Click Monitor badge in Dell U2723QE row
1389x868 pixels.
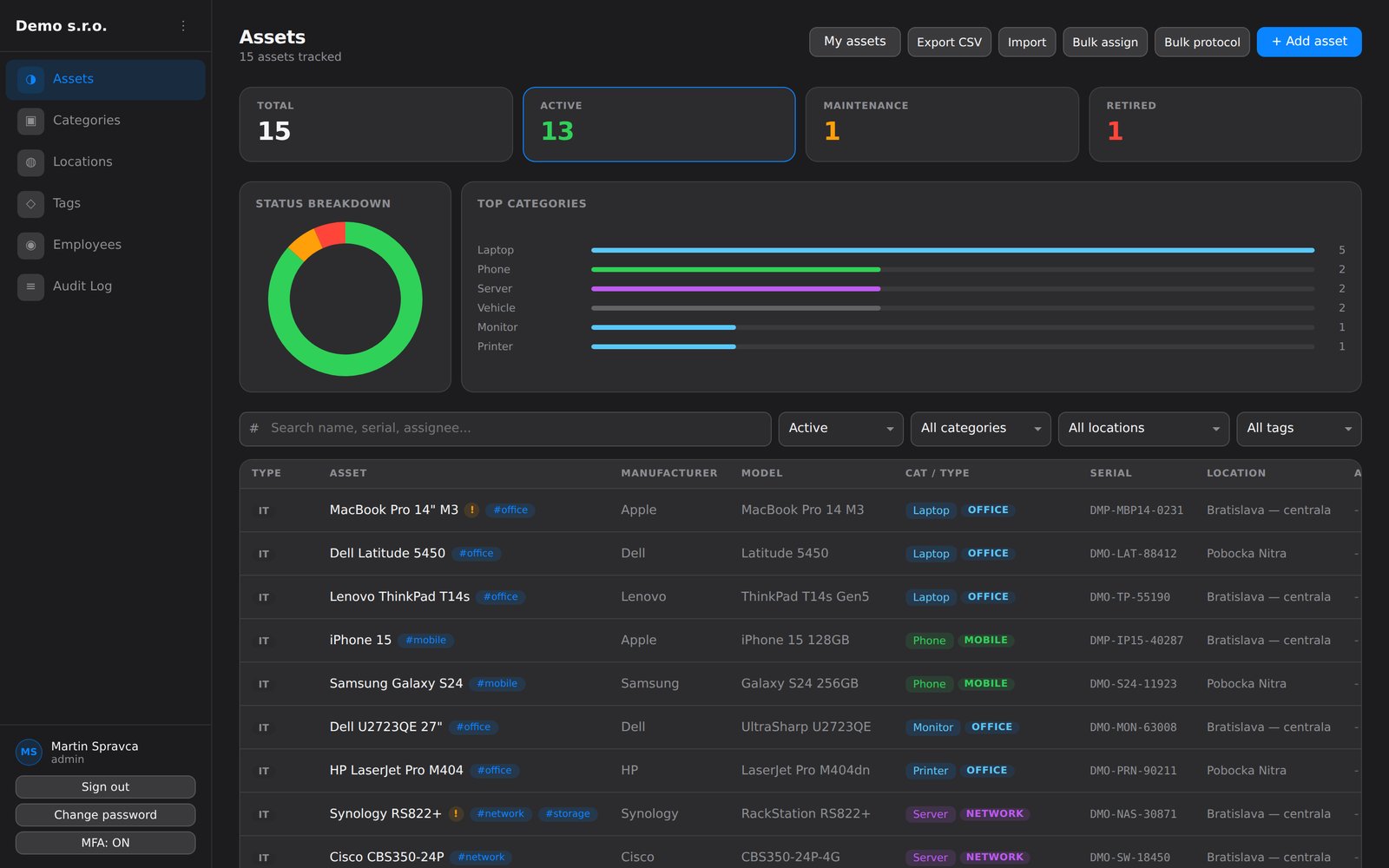932,727
